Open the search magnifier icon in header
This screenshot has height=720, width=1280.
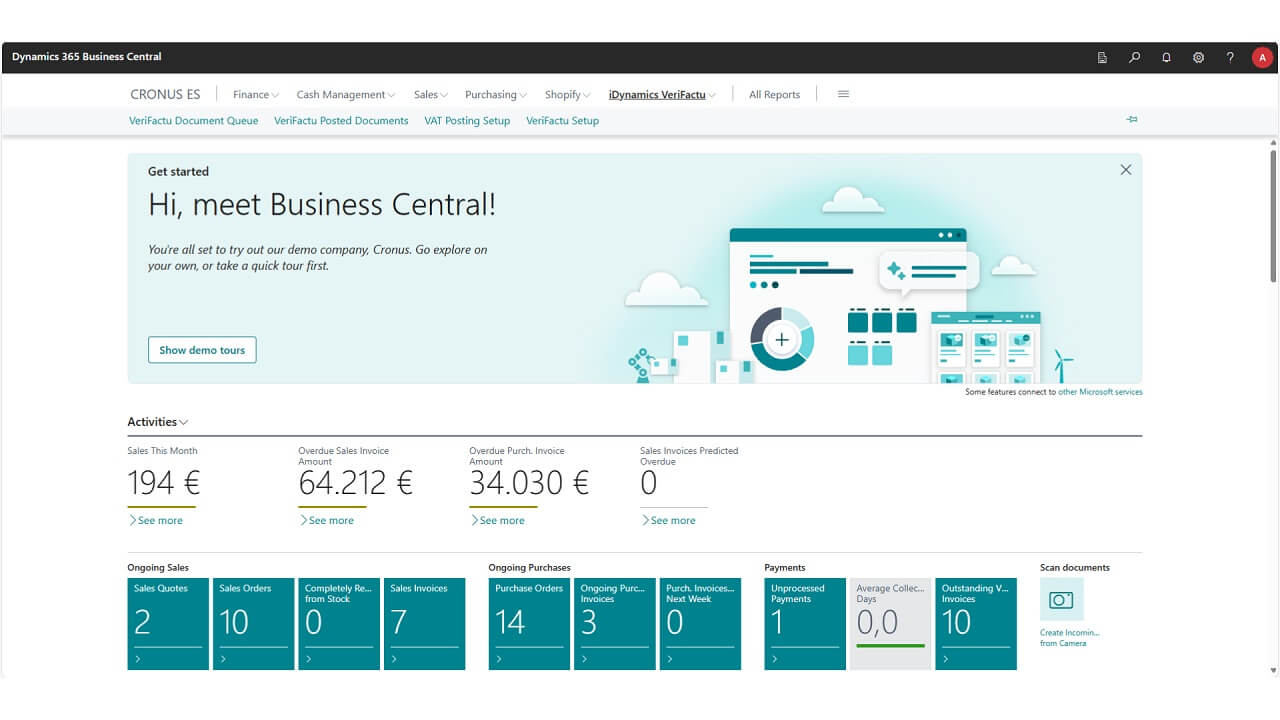(x=1134, y=58)
